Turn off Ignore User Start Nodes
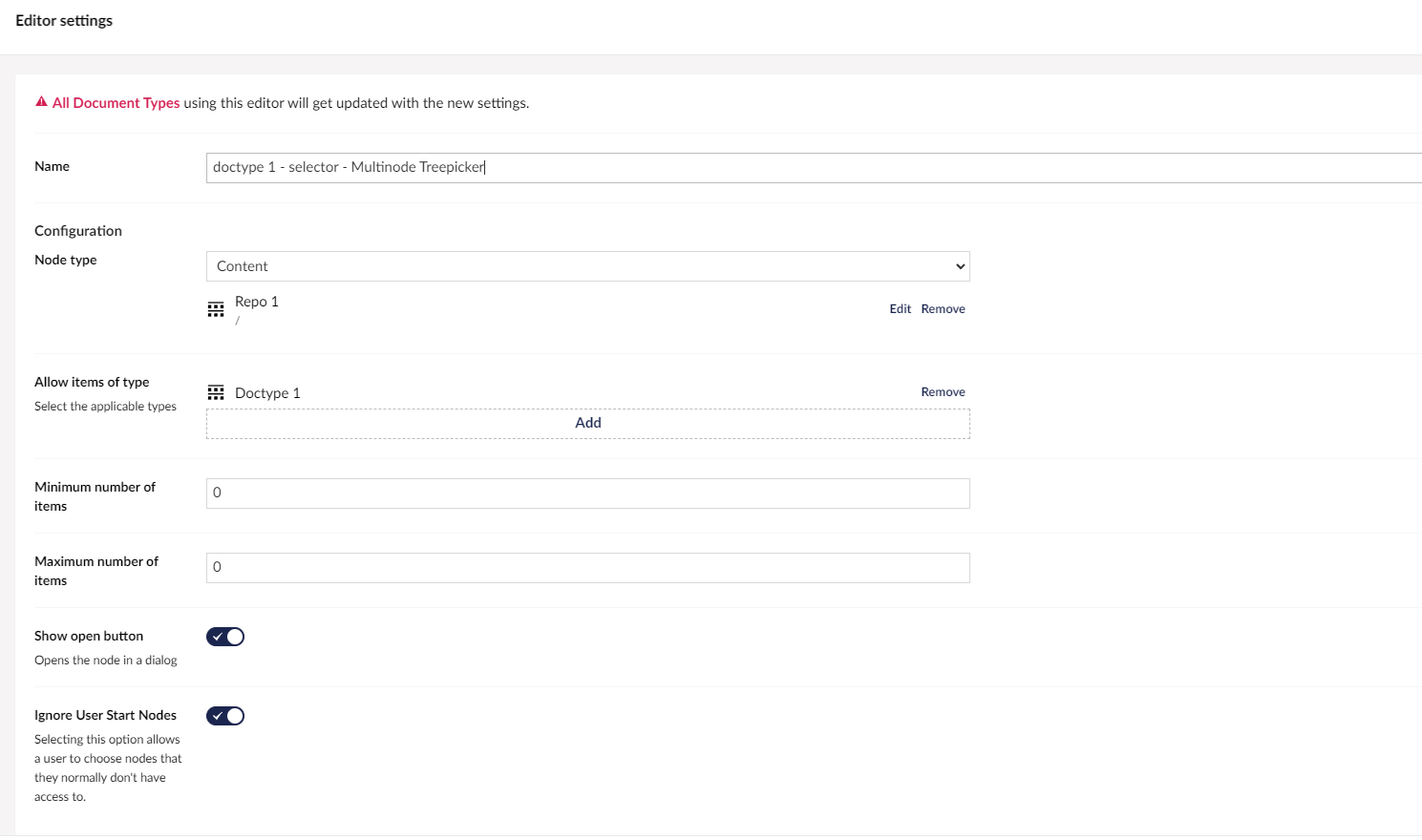 225,715
